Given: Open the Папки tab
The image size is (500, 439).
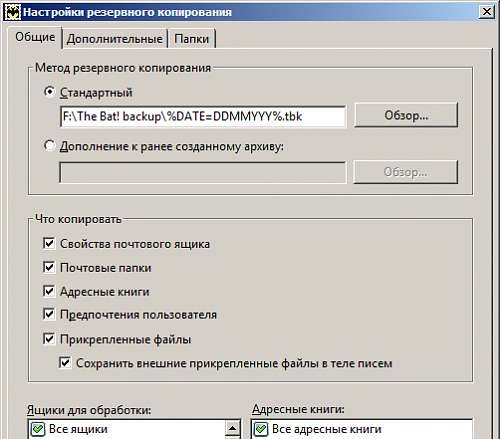Looking at the screenshot, I should click(x=192, y=39).
